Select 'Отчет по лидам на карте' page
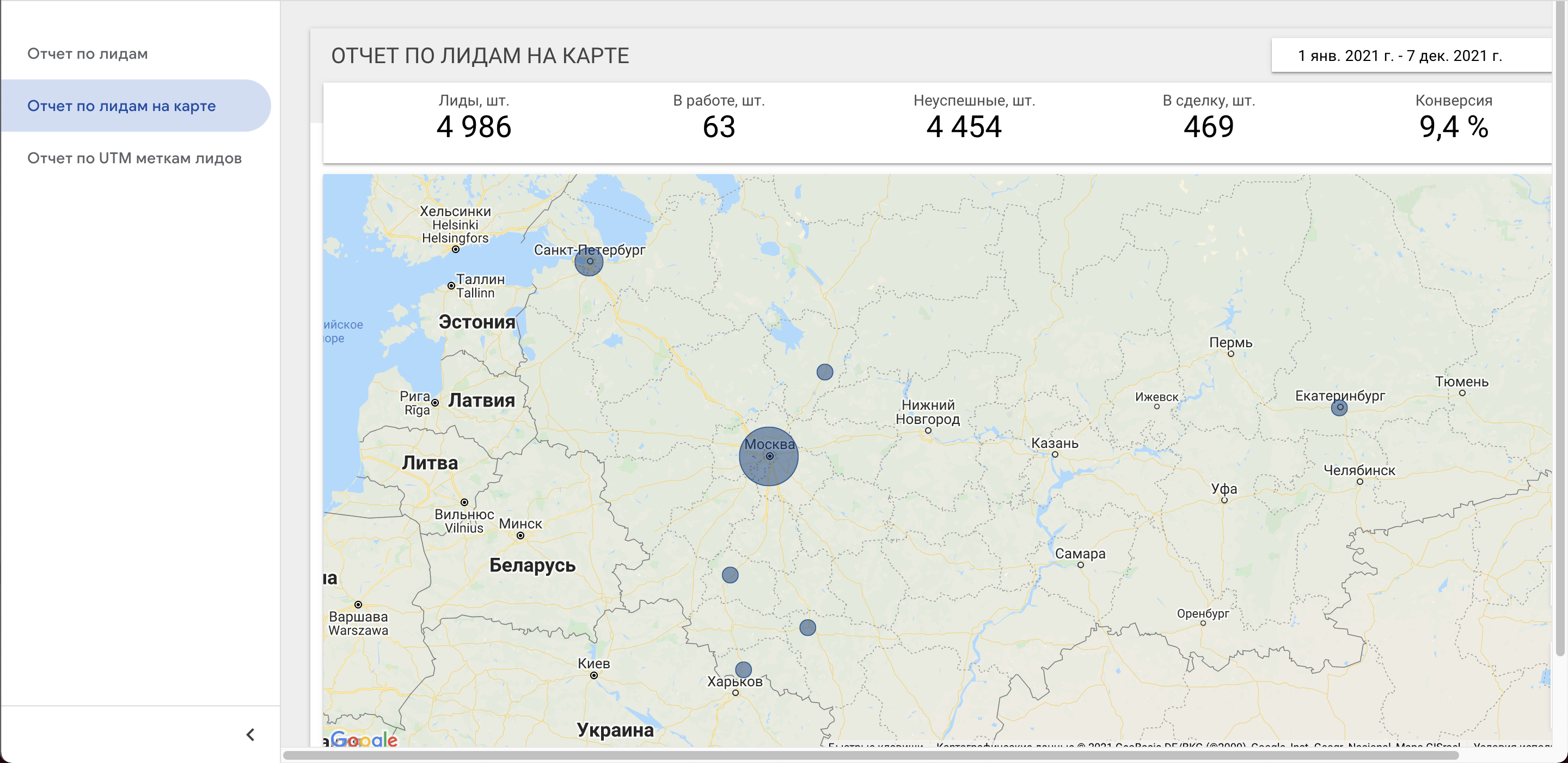The width and height of the screenshot is (1568, 763). [x=122, y=106]
